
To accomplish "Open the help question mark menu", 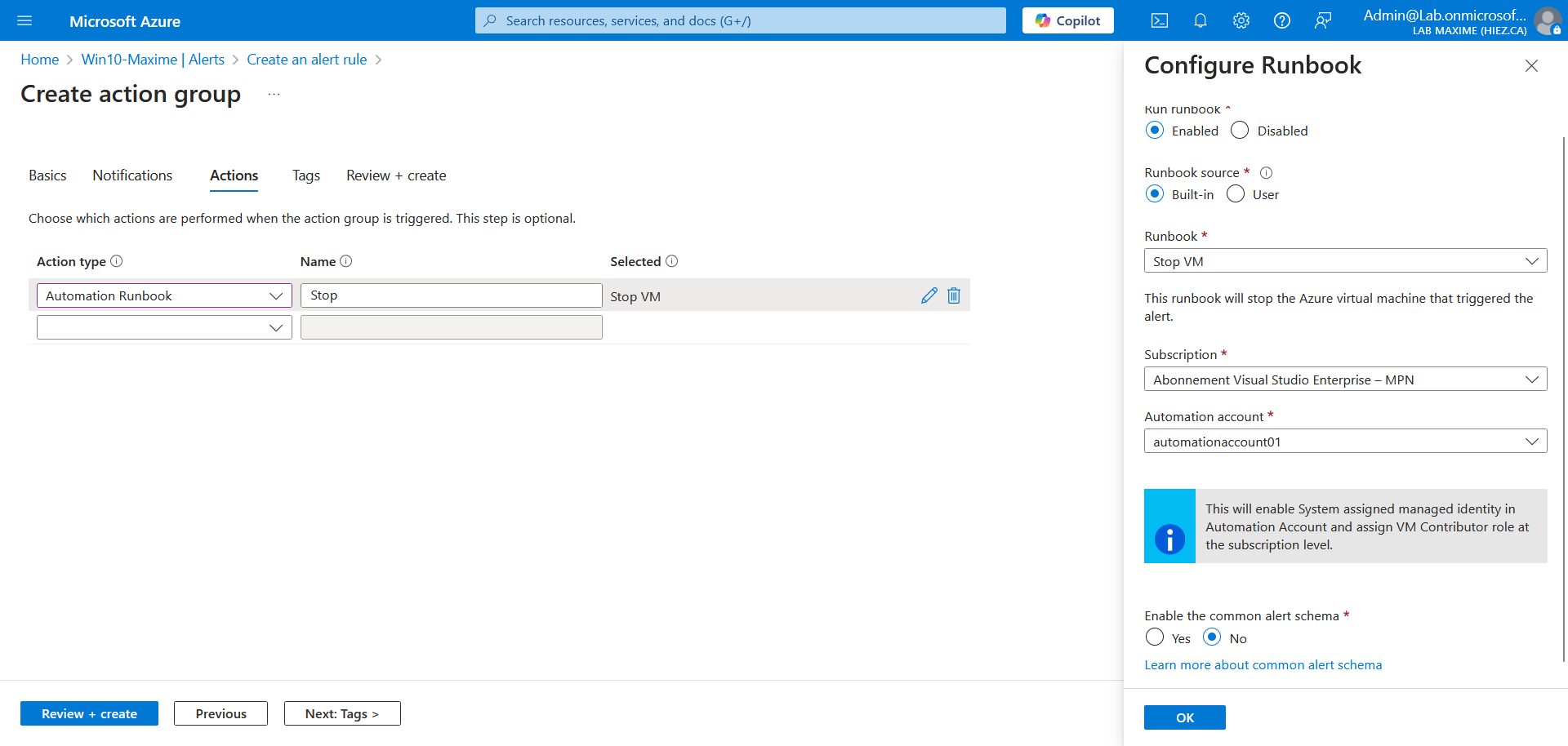I will click(1281, 21).
